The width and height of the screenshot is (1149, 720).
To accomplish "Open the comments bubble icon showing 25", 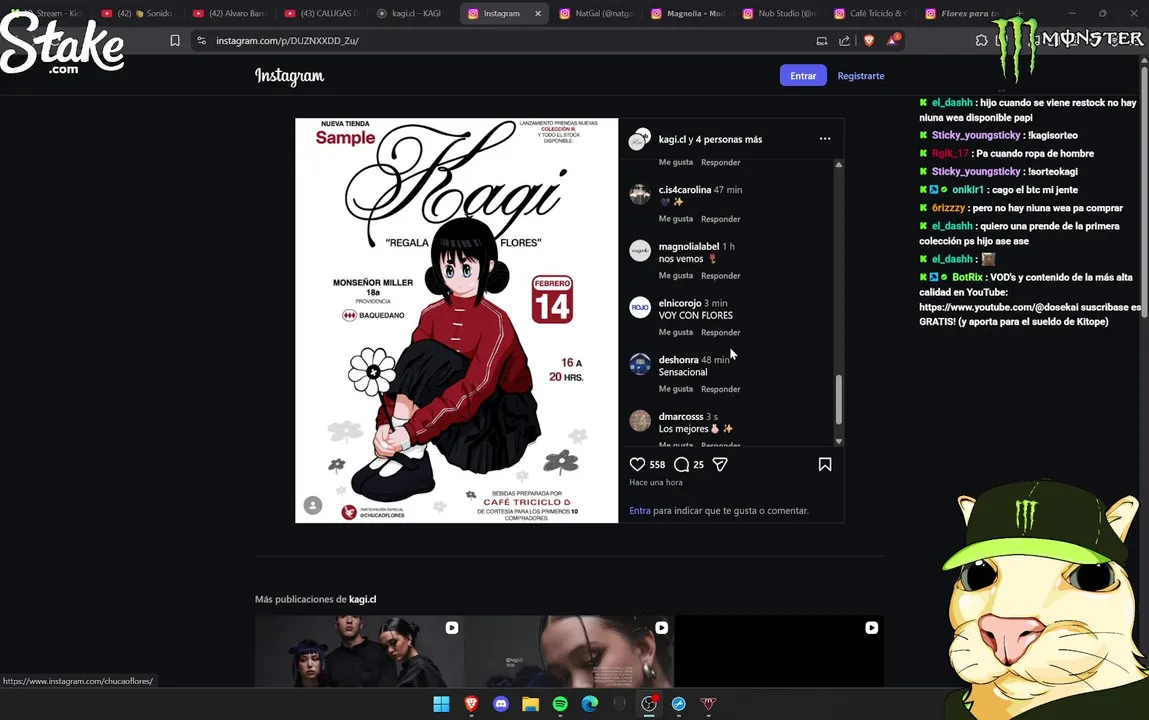I will [x=681, y=464].
